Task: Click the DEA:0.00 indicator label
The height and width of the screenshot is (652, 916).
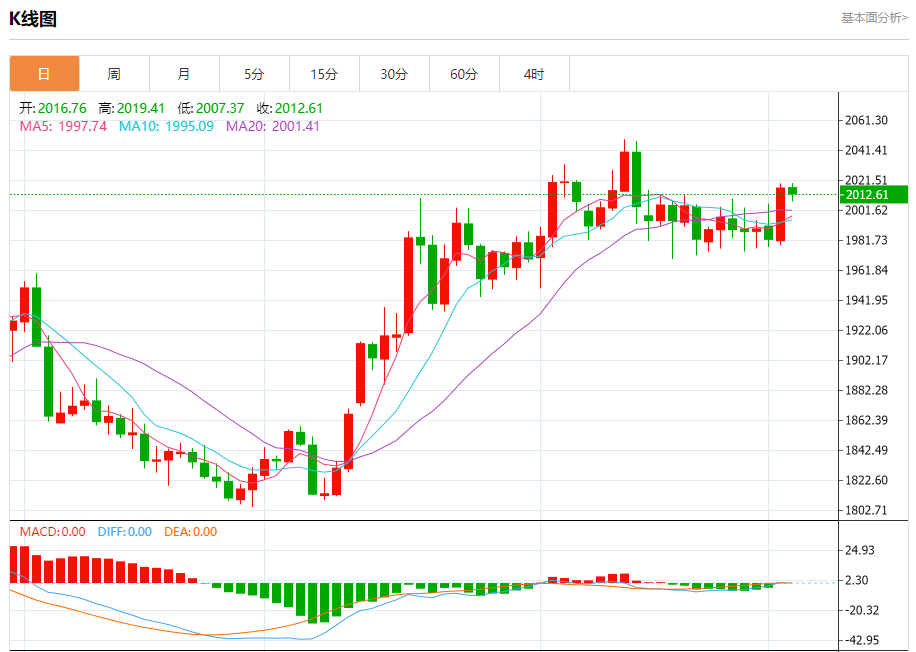Action: [x=190, y=532]
